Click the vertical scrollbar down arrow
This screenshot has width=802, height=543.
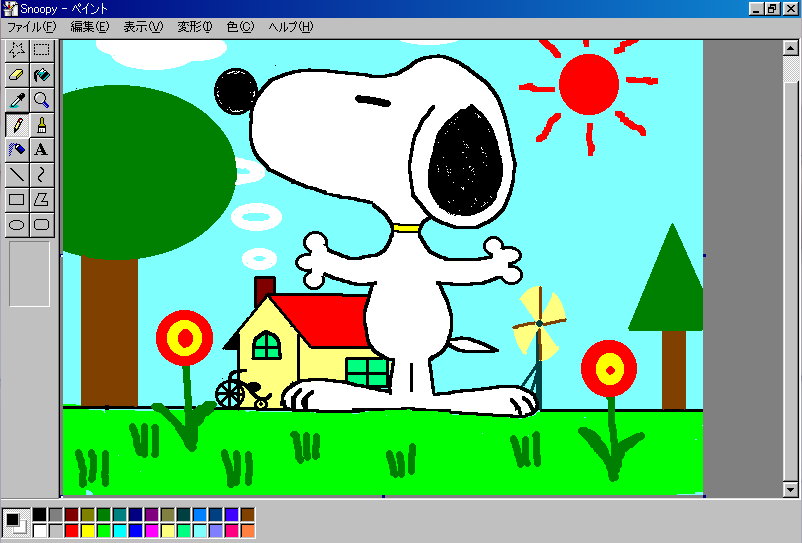coord(790,489)
